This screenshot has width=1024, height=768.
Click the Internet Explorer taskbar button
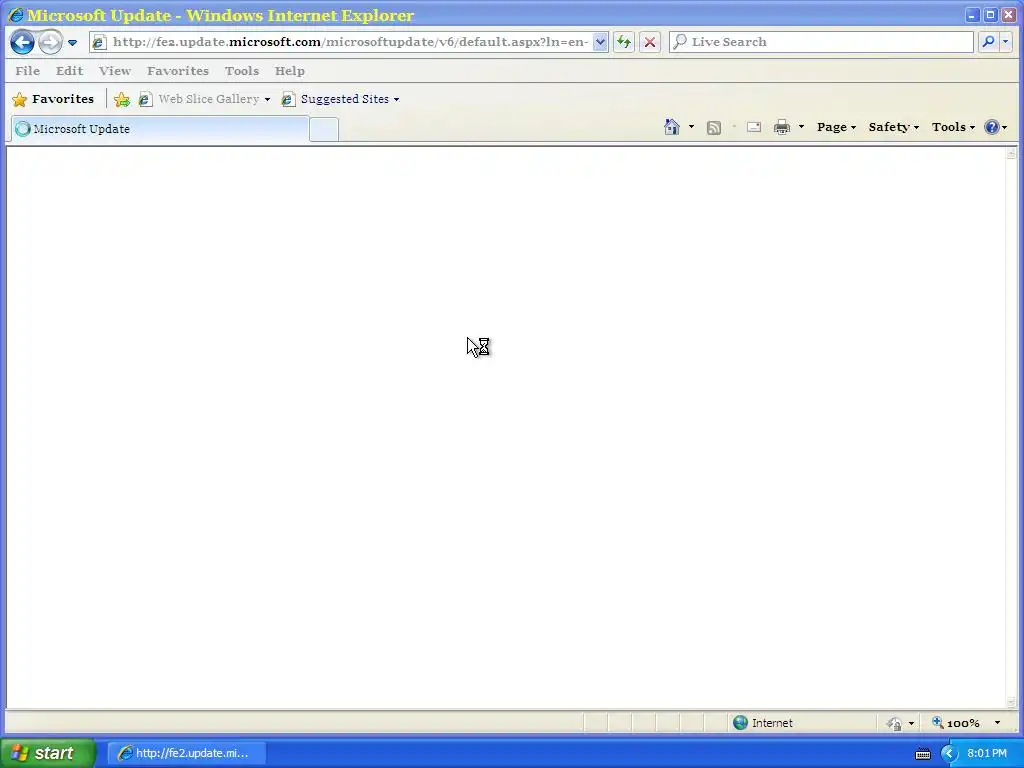[x=187, y=753]
